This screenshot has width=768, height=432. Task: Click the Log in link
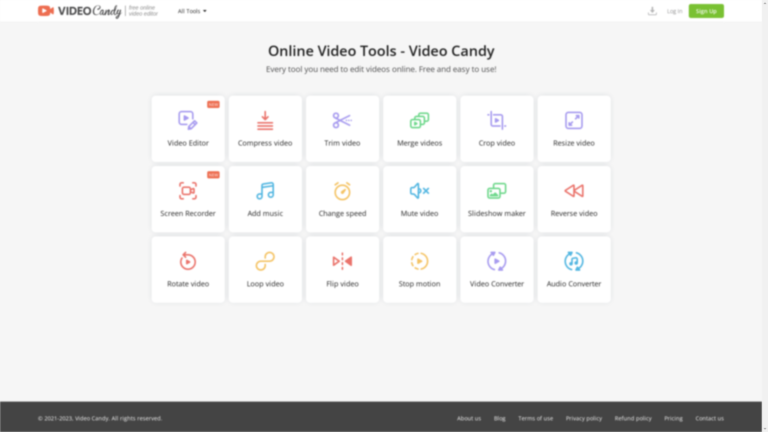tap(674, 11)
